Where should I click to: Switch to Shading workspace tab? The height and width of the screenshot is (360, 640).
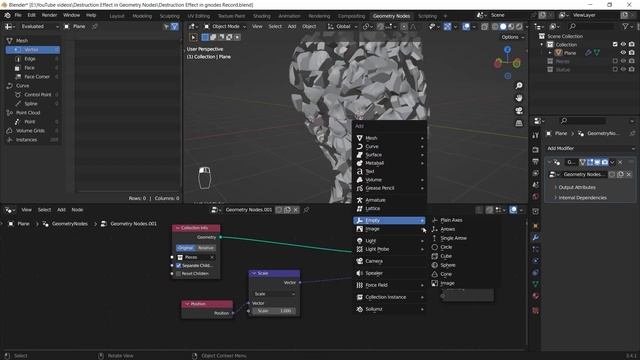(x=262, y=16)
